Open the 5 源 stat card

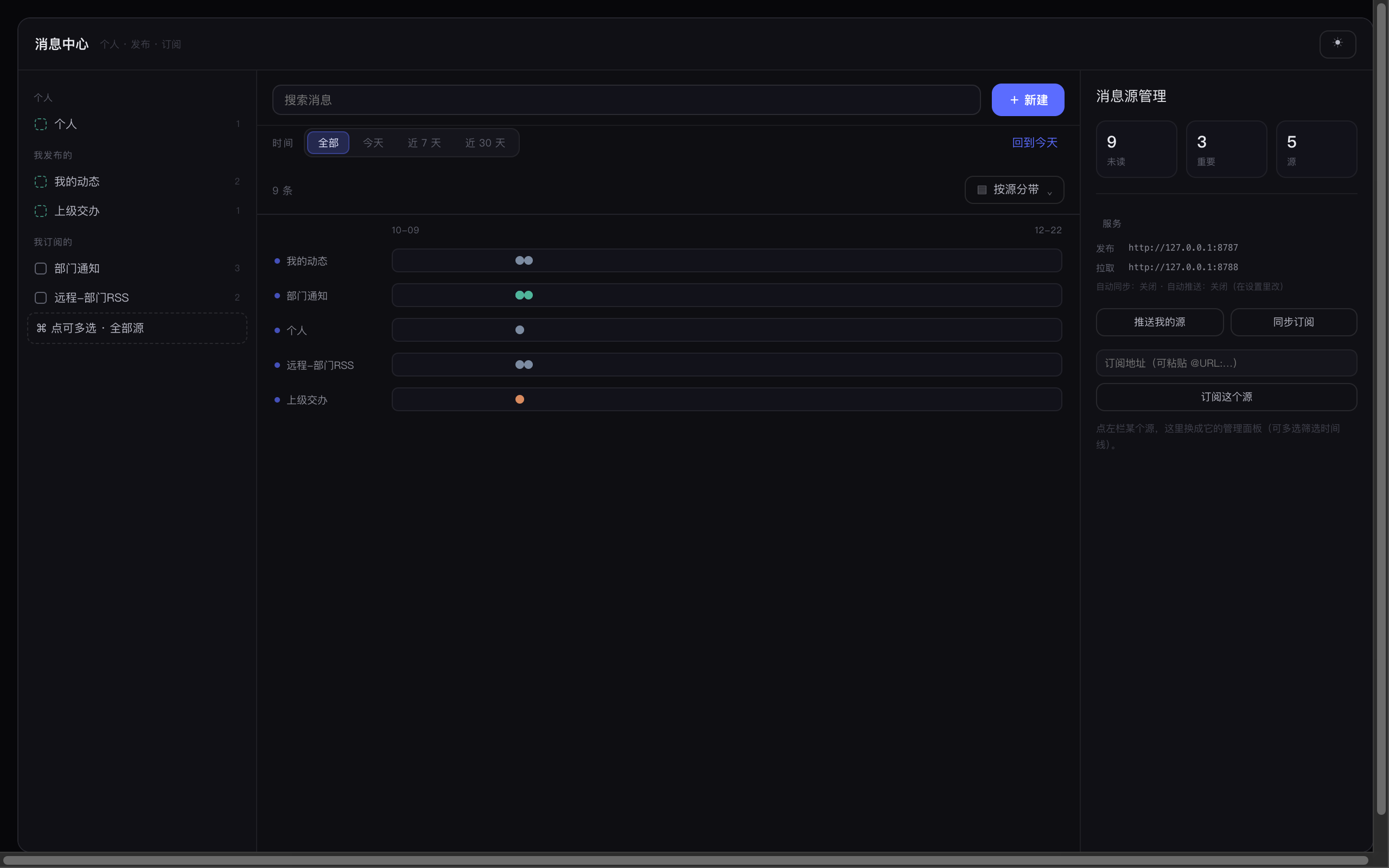(1317, 149)
